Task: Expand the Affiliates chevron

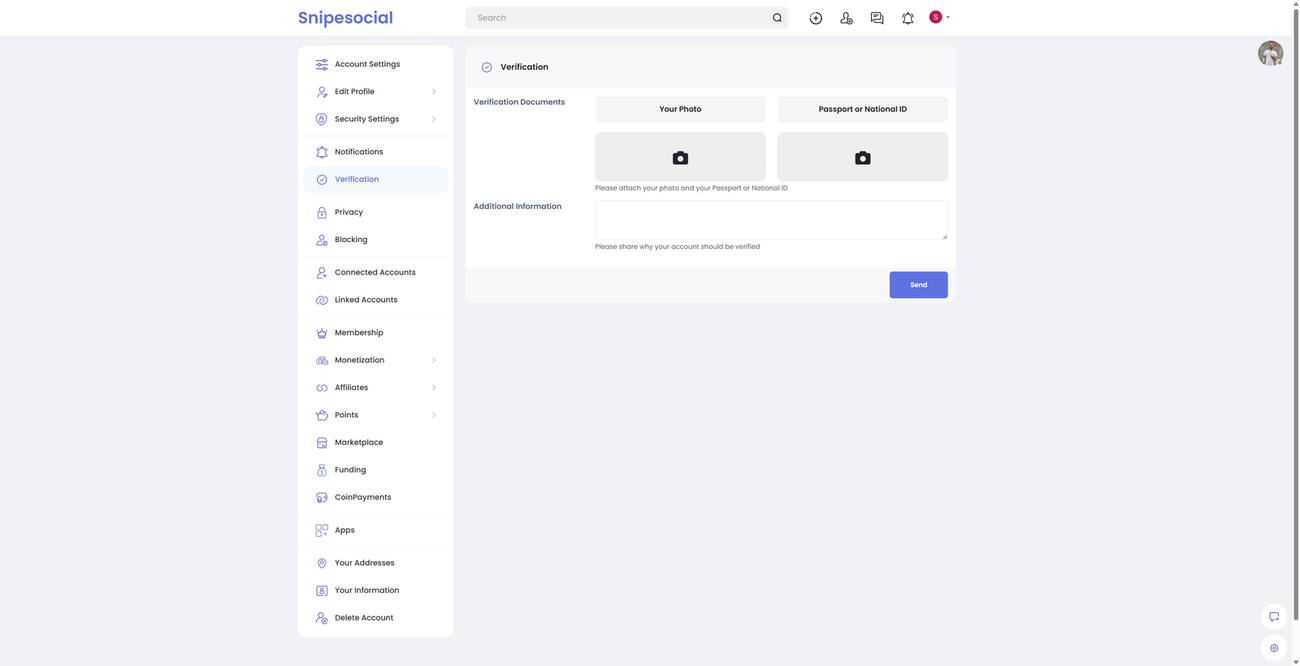Action: click(x=434, y=388)
